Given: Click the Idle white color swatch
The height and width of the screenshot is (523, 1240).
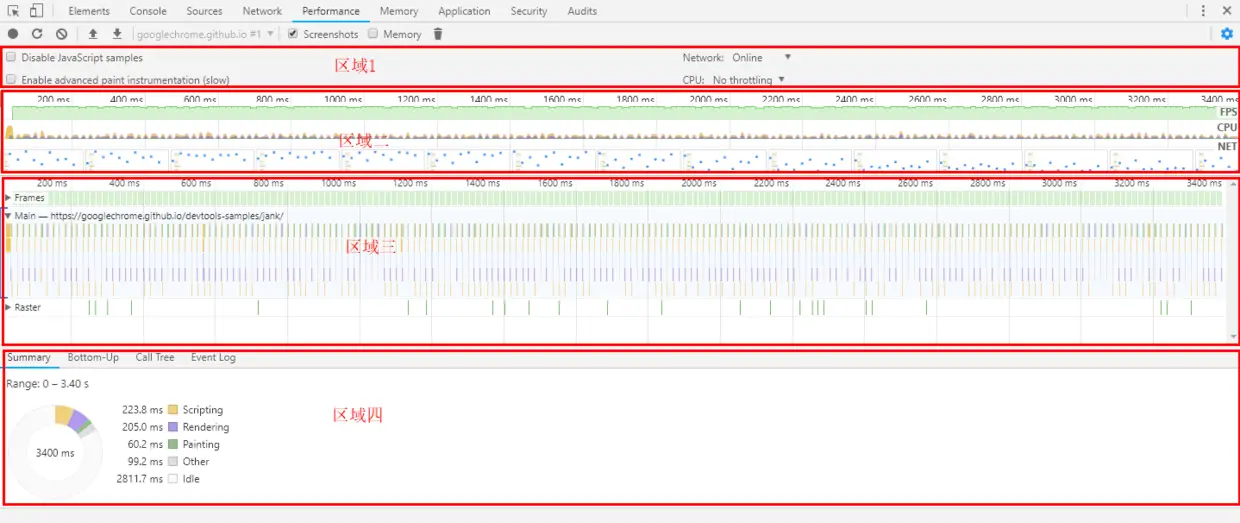Looking at the screenshot, I should (173, 479).
